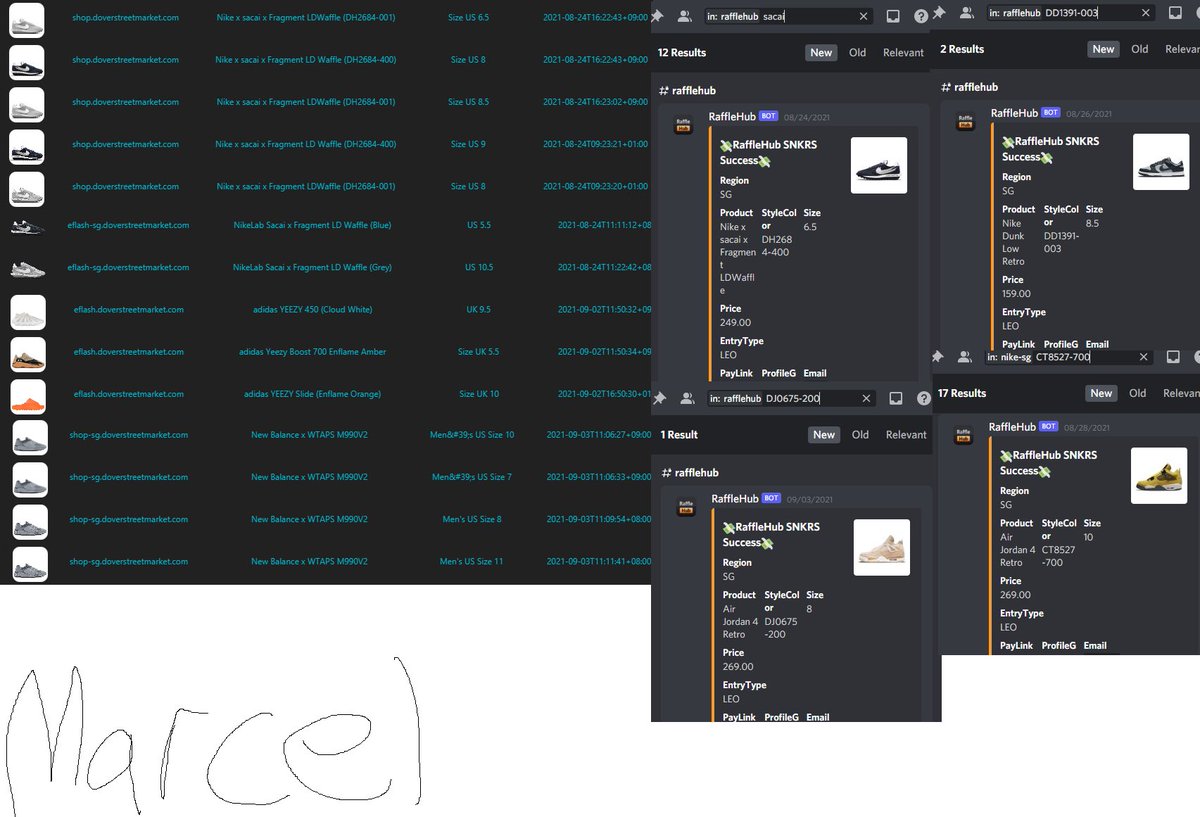The height and width of the screenshot is (817, 1200).
Task: Select Old tab in 2 Results panel
Action: pyautogui.click(x=1139, y=49)
